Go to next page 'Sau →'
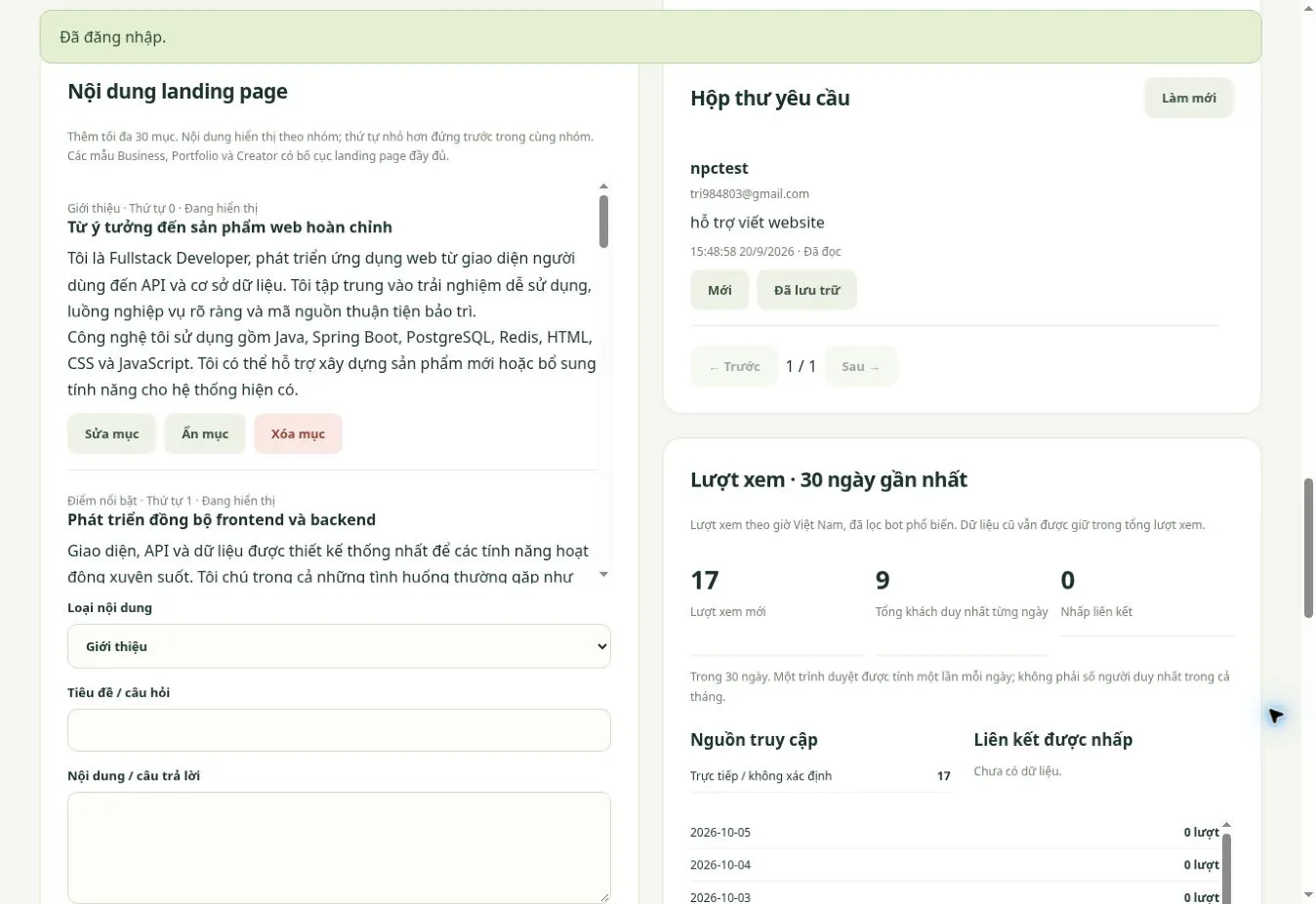Screen dimensions: 1316x904 pyautogui.click(x=860, y=367)
